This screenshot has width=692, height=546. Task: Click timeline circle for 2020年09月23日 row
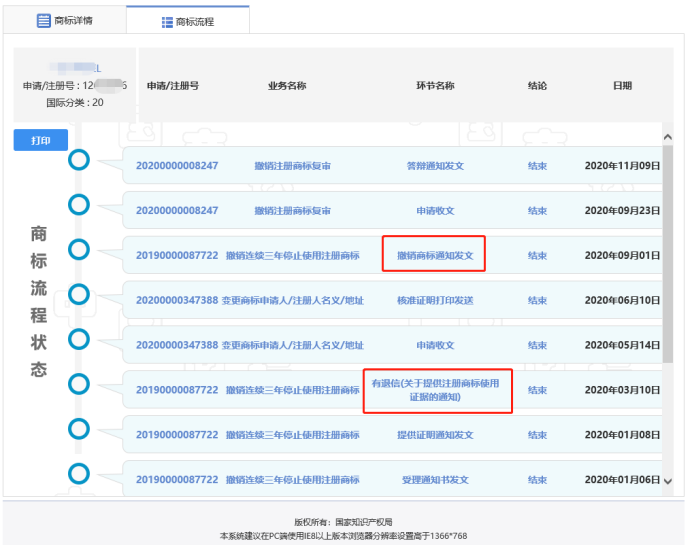tap(79, 205)
